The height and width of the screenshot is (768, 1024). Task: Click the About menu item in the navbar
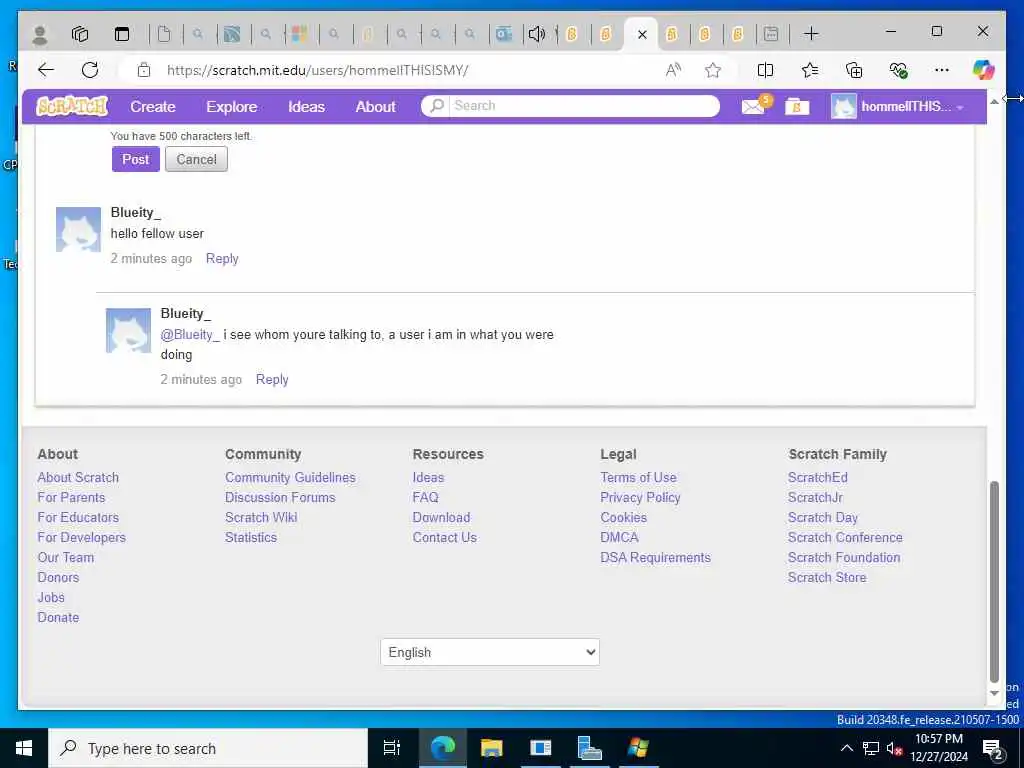point(376,106)
